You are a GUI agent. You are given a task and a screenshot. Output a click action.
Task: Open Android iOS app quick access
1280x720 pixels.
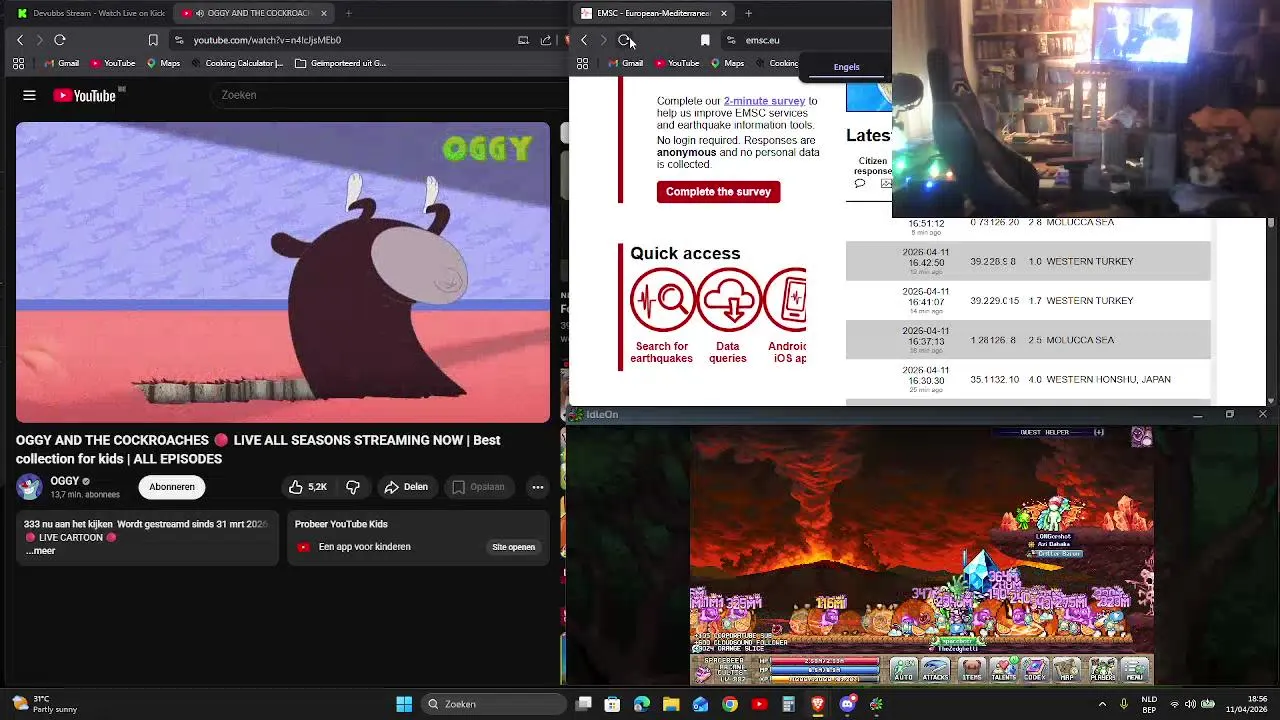(786, 316)
